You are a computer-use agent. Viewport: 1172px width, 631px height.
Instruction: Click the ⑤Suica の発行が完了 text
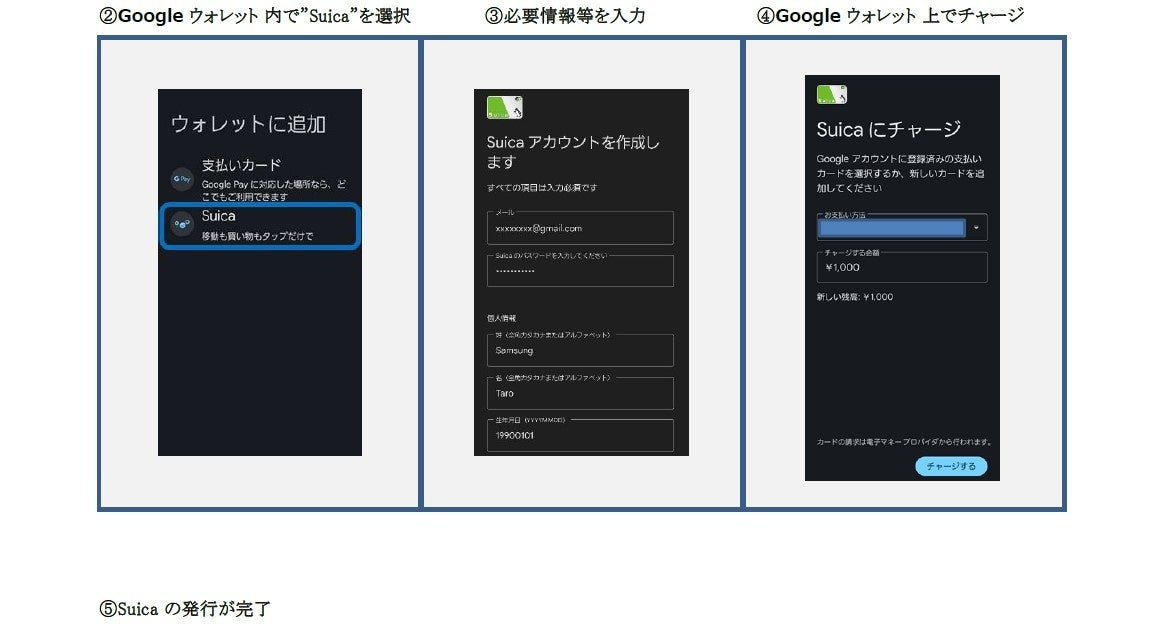tap(185, 609)
